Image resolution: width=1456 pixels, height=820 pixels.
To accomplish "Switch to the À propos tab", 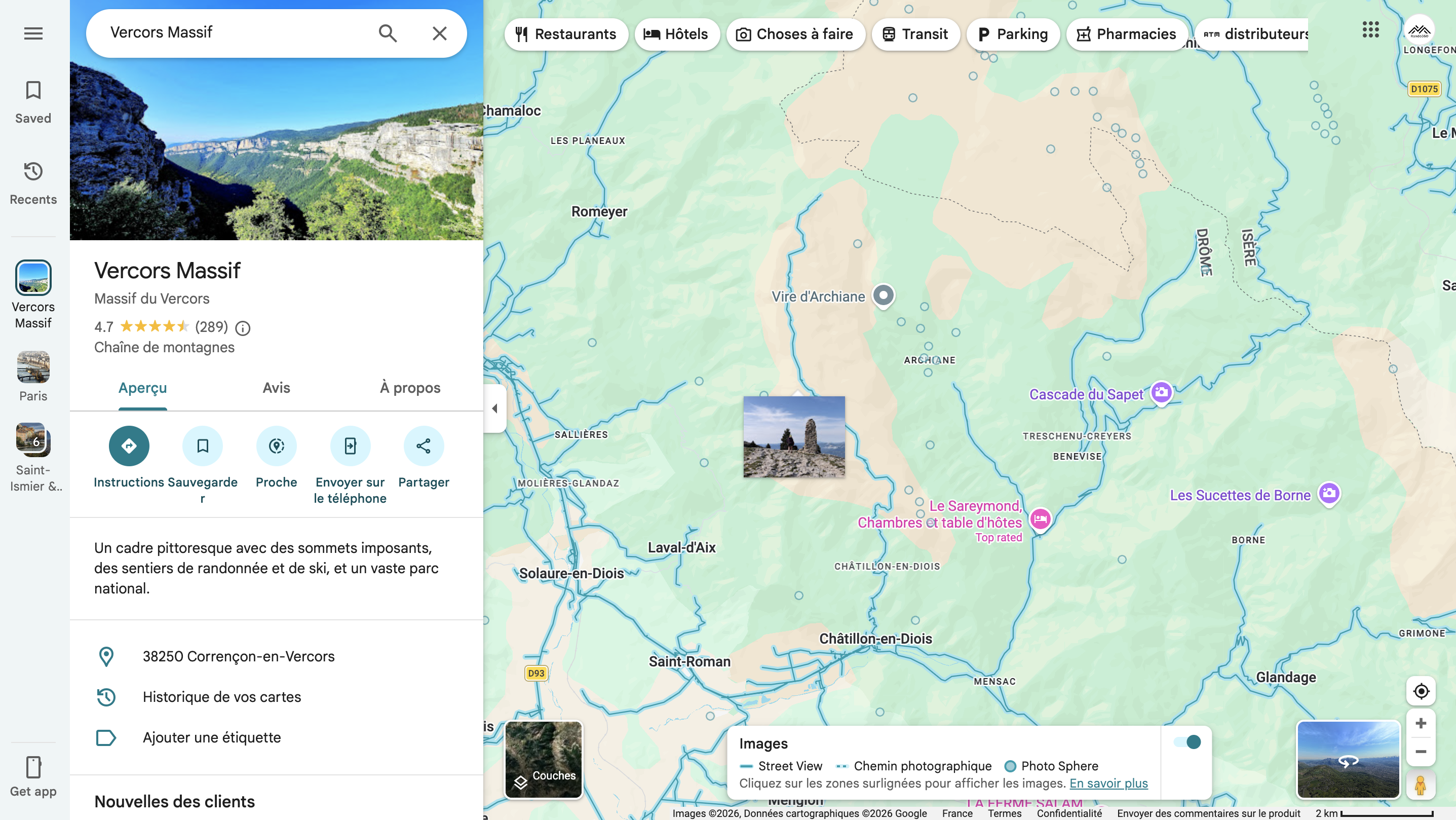I will point(410,388).
